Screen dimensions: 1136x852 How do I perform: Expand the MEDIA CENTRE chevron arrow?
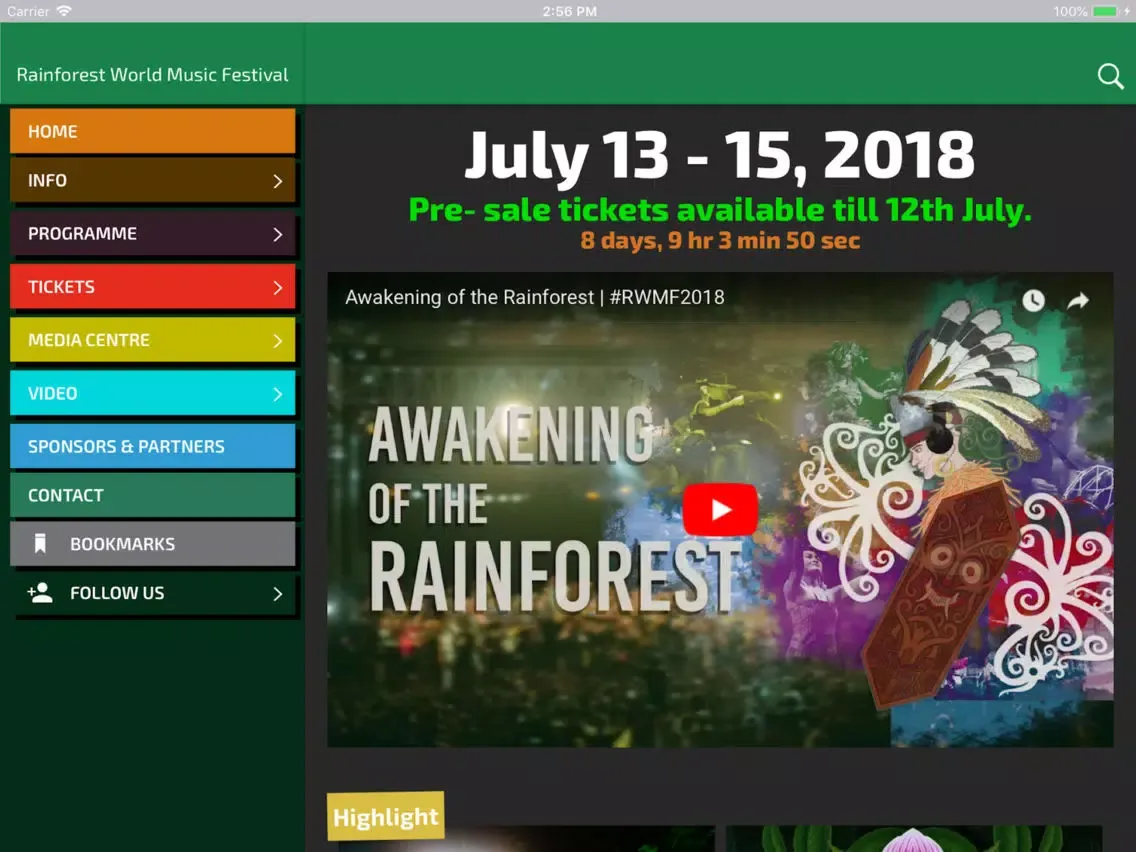pos(277,341)
